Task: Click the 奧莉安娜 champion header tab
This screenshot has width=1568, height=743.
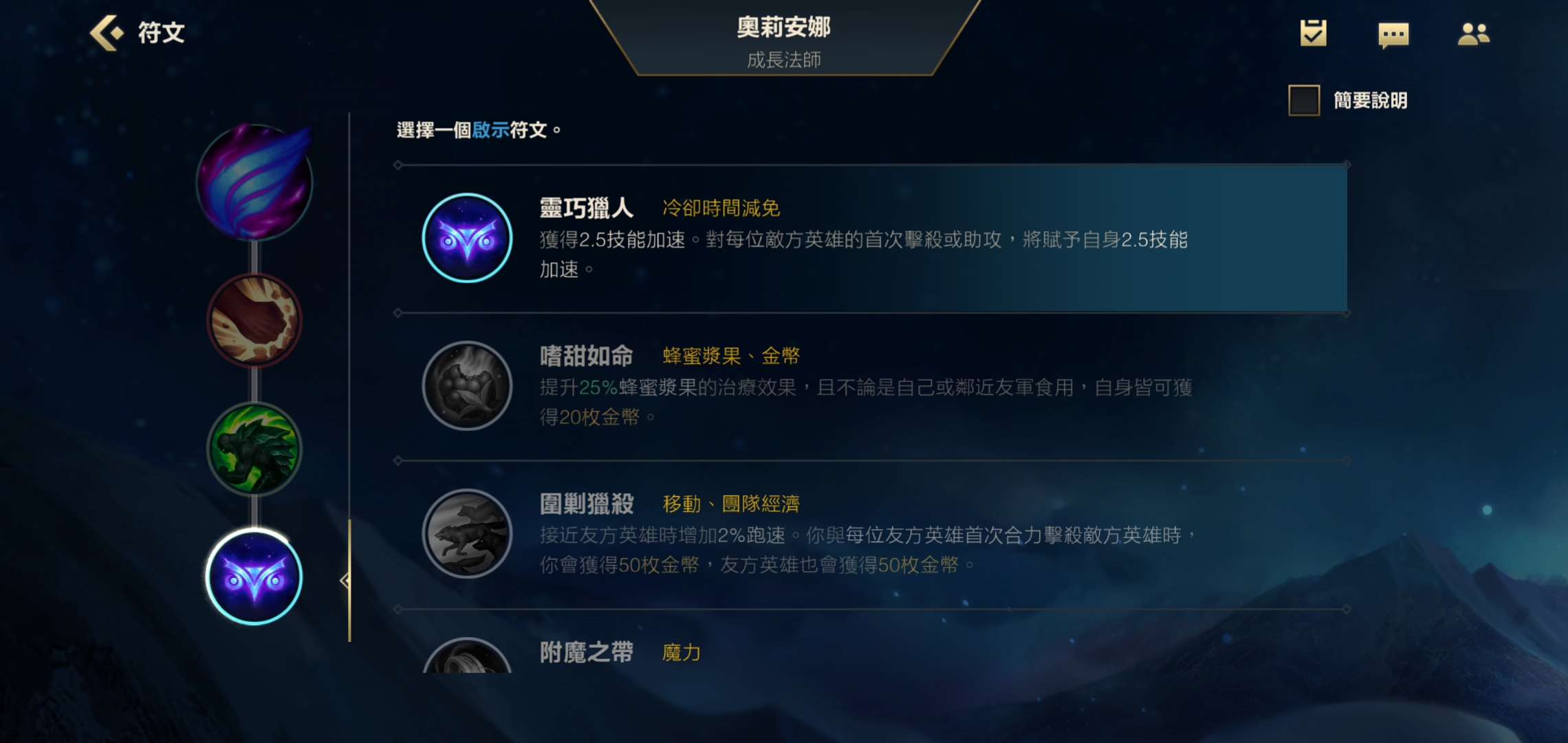Action: pos(784,39)
